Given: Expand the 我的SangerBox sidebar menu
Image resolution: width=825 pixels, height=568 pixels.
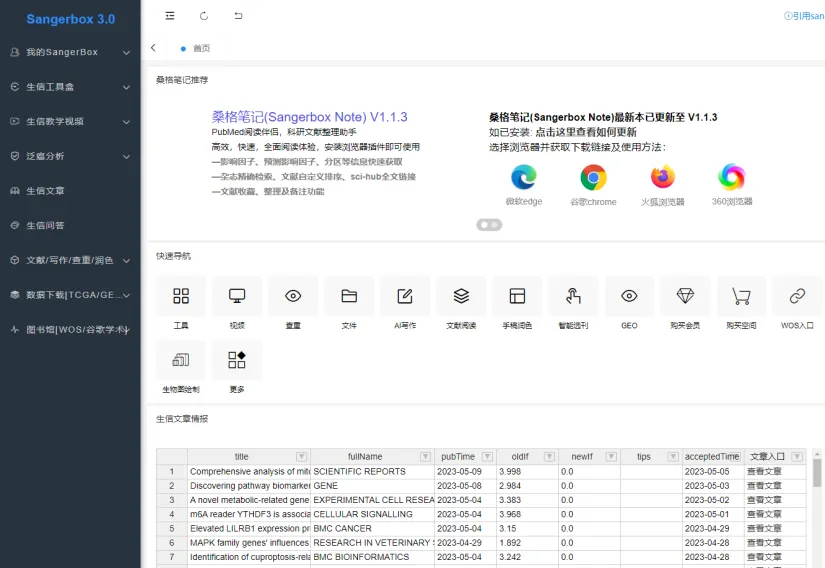Looking at the screenshot, I should pos(70,52).
